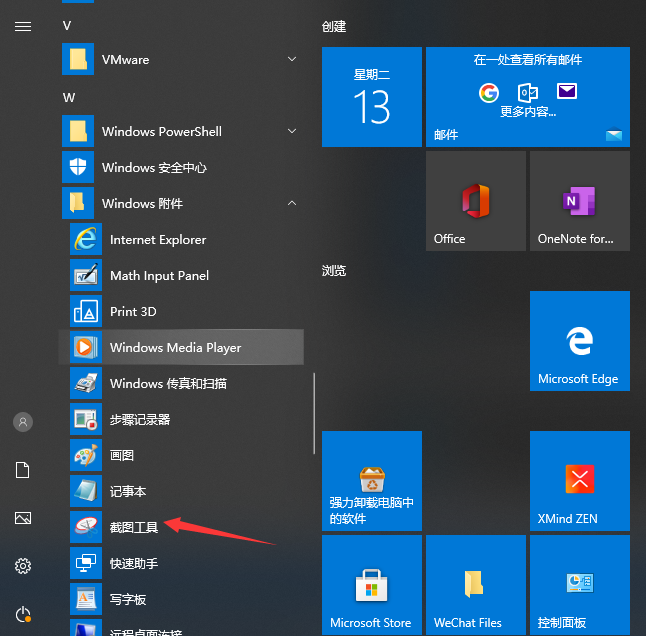
Task: Open Notepad (记事本)
Action: pos(128,492)
